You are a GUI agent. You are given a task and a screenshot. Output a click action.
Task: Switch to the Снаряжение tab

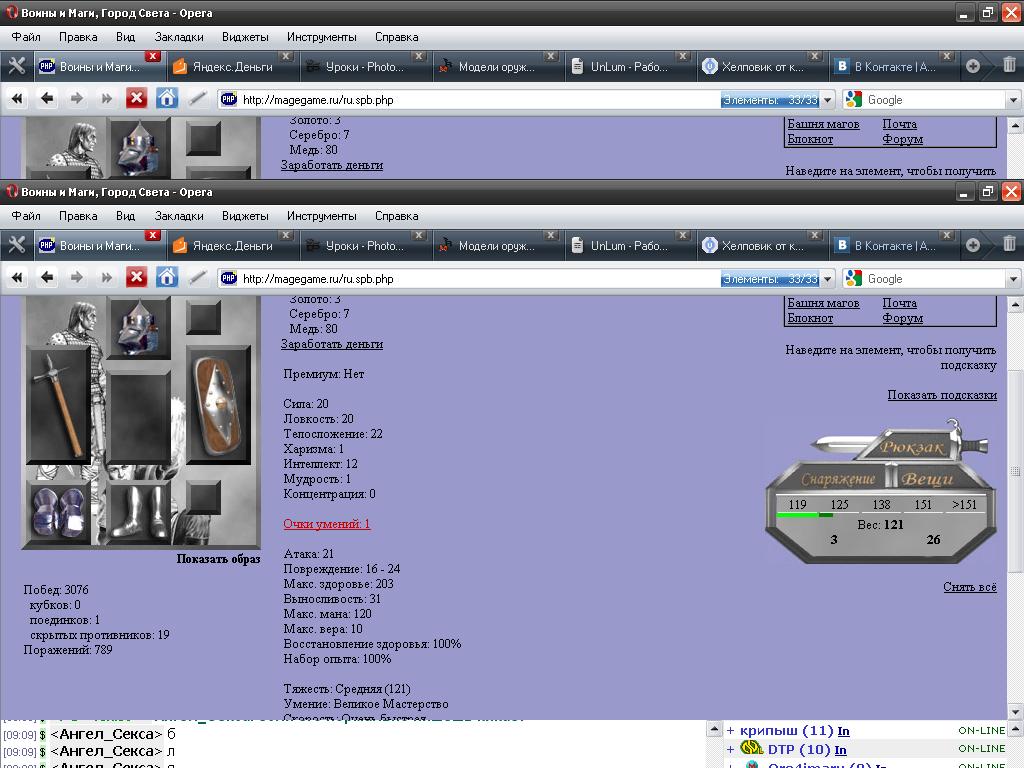[838, 480]
